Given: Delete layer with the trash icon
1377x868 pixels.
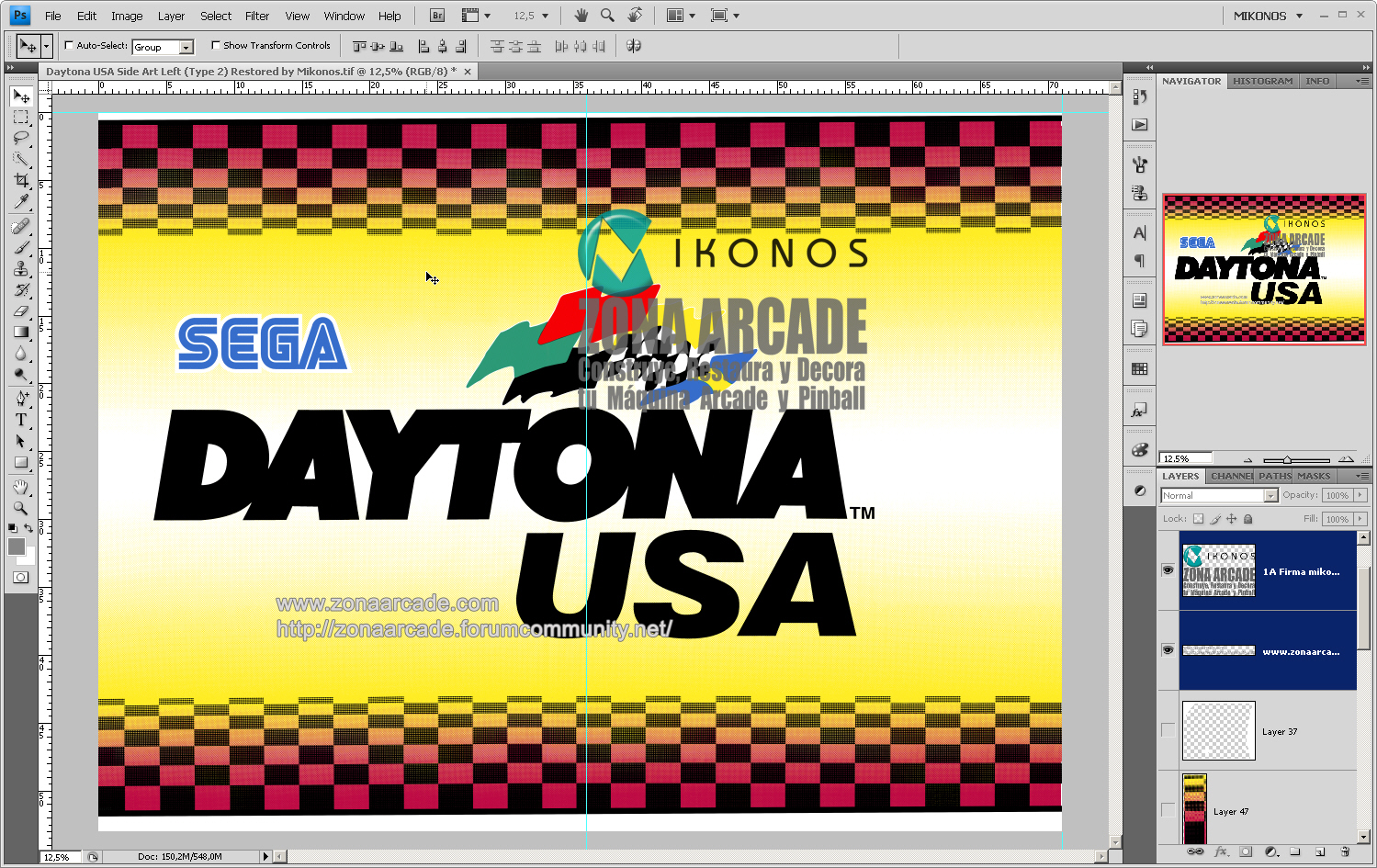Looking at the screenshot, I should point(1345,851).
